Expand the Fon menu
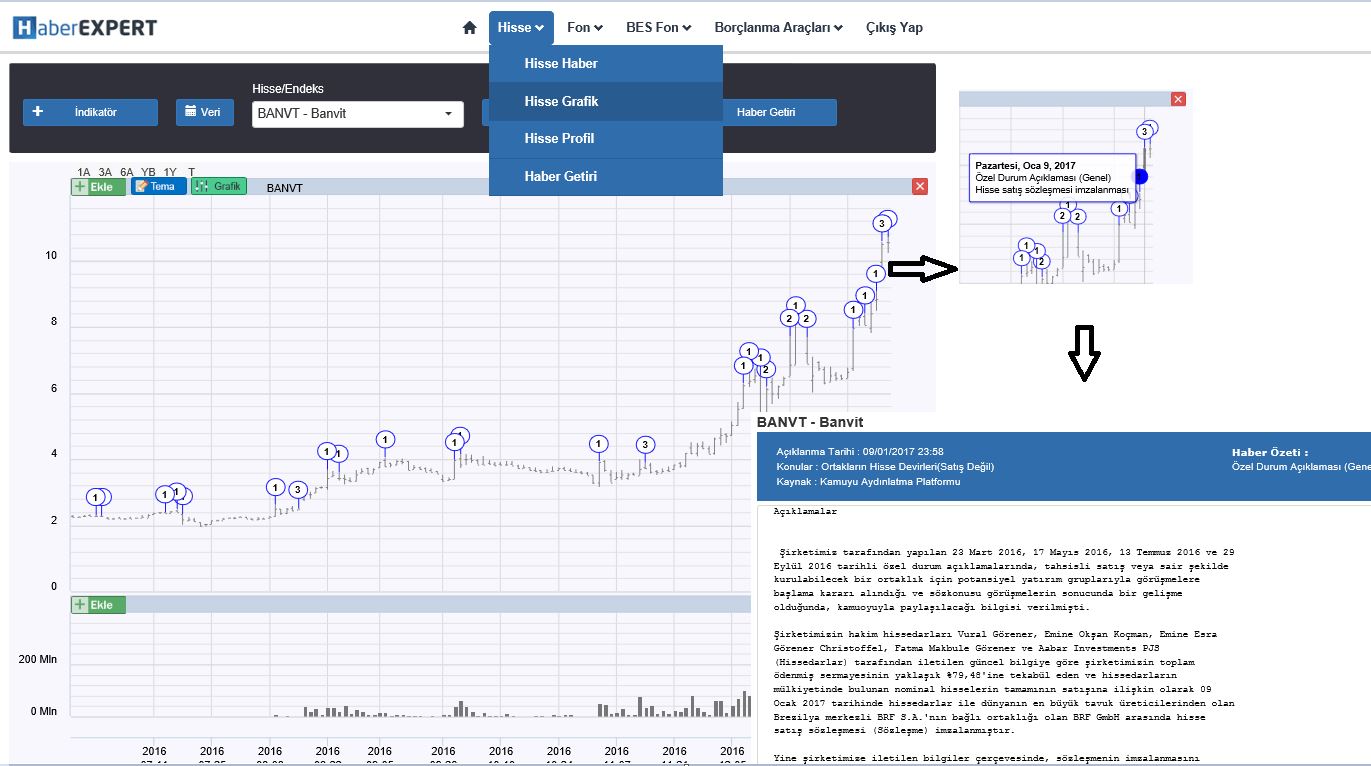The width and height of the screenshot is (1371, 766). coord(584,28)
